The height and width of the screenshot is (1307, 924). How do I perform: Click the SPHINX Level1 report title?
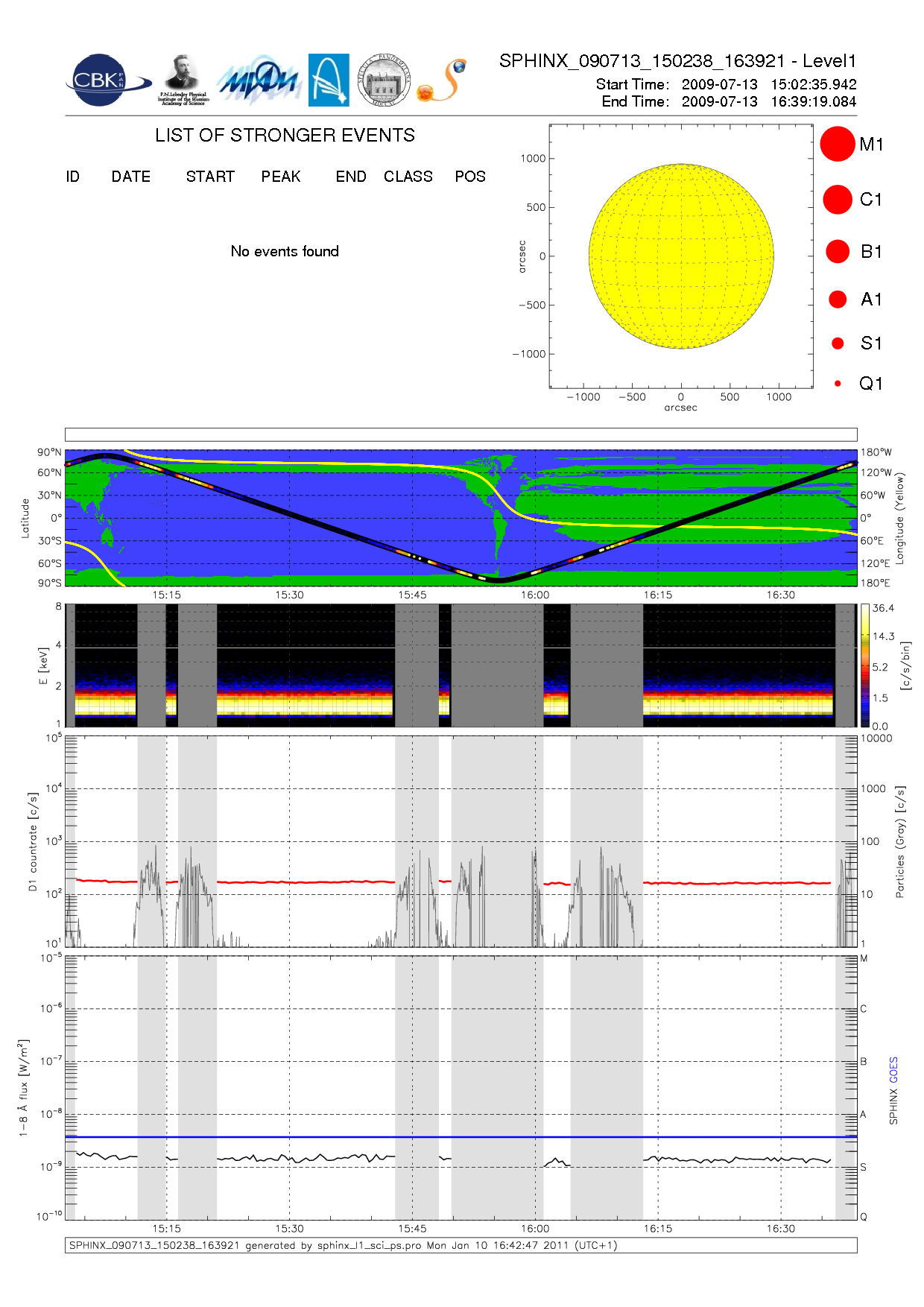(677, 61)
